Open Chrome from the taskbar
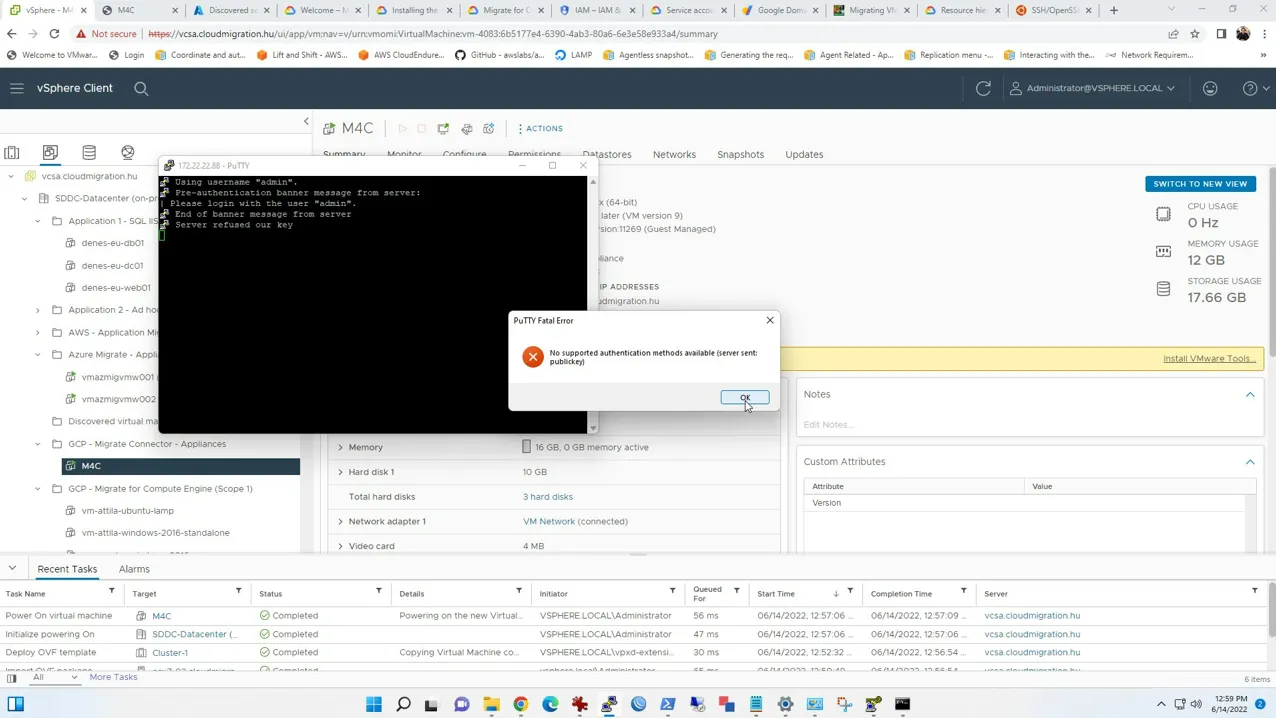1276x718 pixels. [521, 704]
